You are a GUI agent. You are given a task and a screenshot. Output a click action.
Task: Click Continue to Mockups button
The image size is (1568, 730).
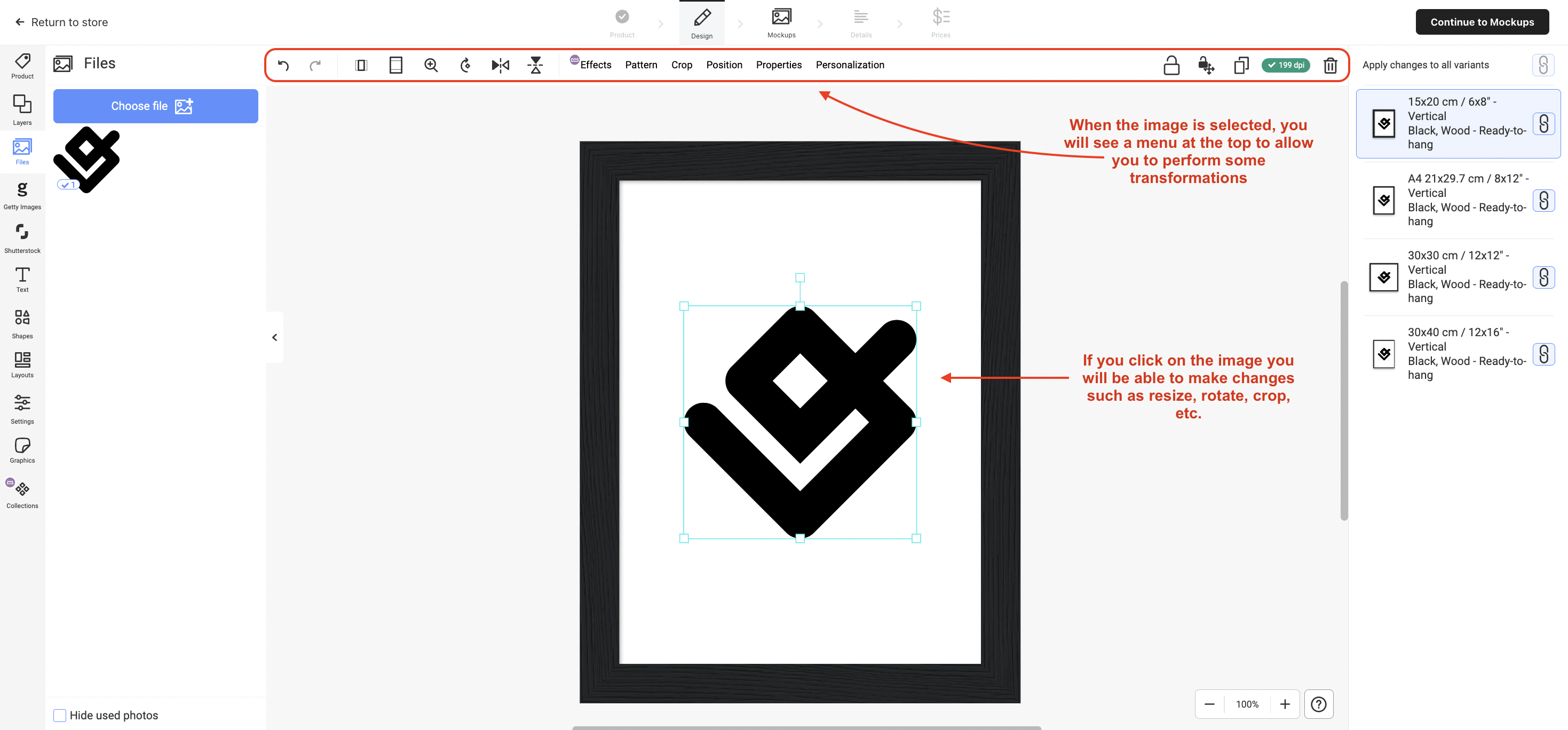coord(1482,22)
